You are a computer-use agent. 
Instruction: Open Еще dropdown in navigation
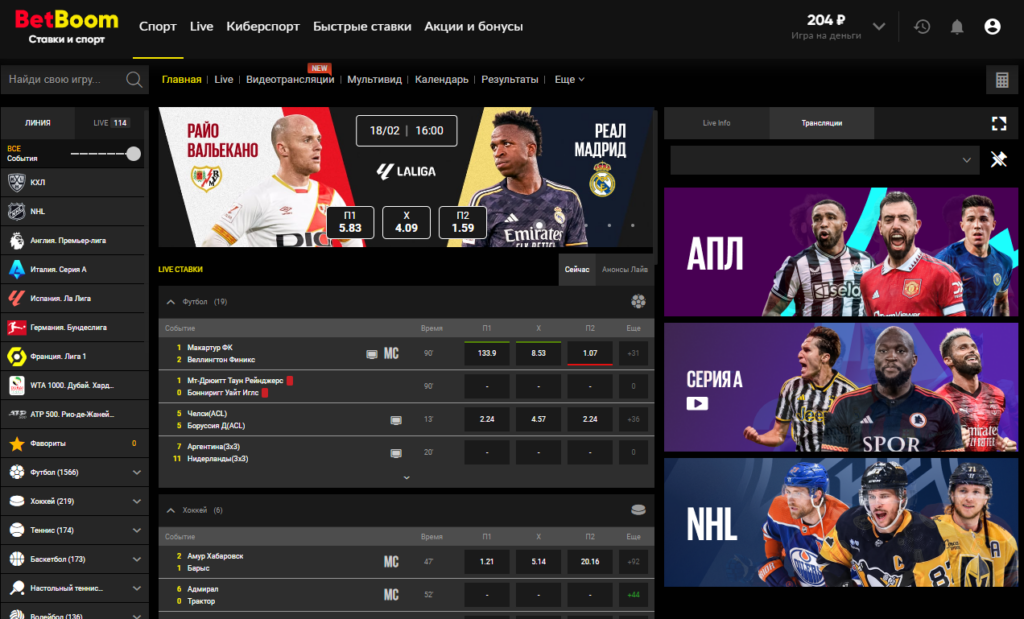pyautogui.click(x=569, y=80)
